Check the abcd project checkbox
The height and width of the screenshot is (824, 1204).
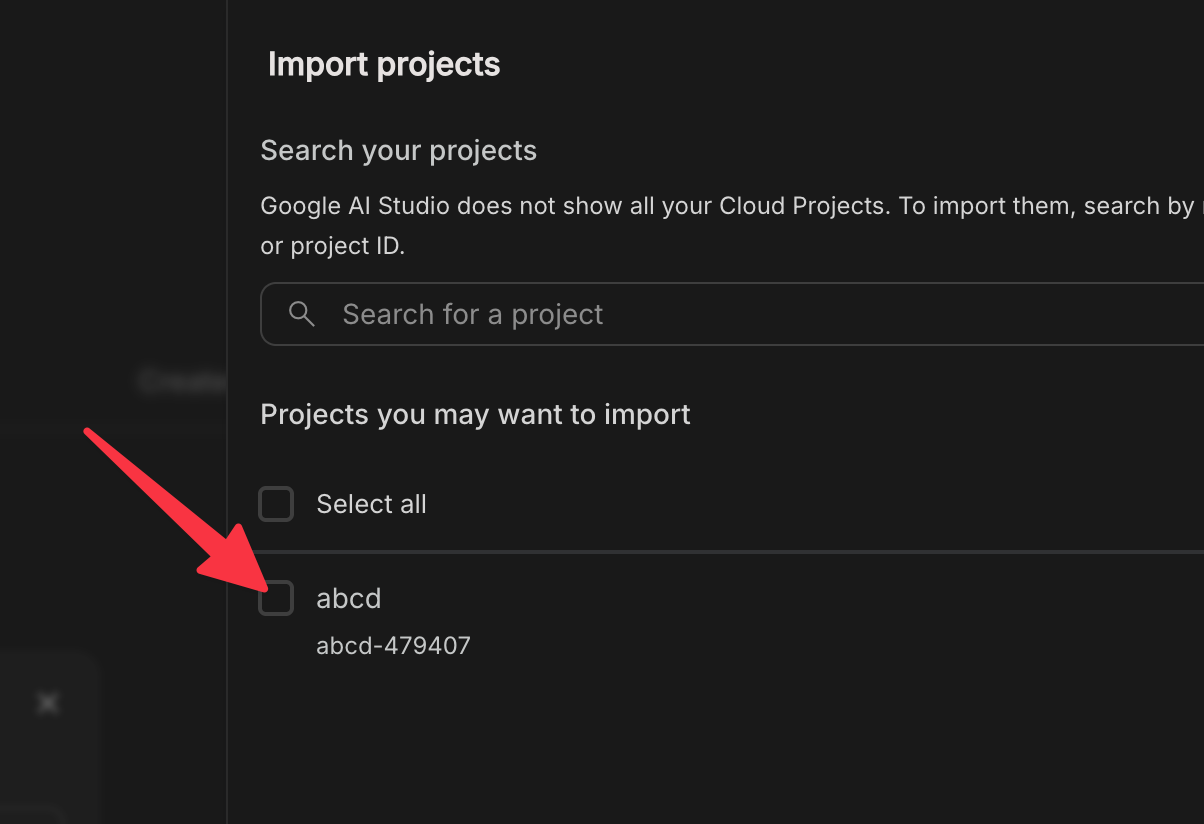click(x=276, y=598)
